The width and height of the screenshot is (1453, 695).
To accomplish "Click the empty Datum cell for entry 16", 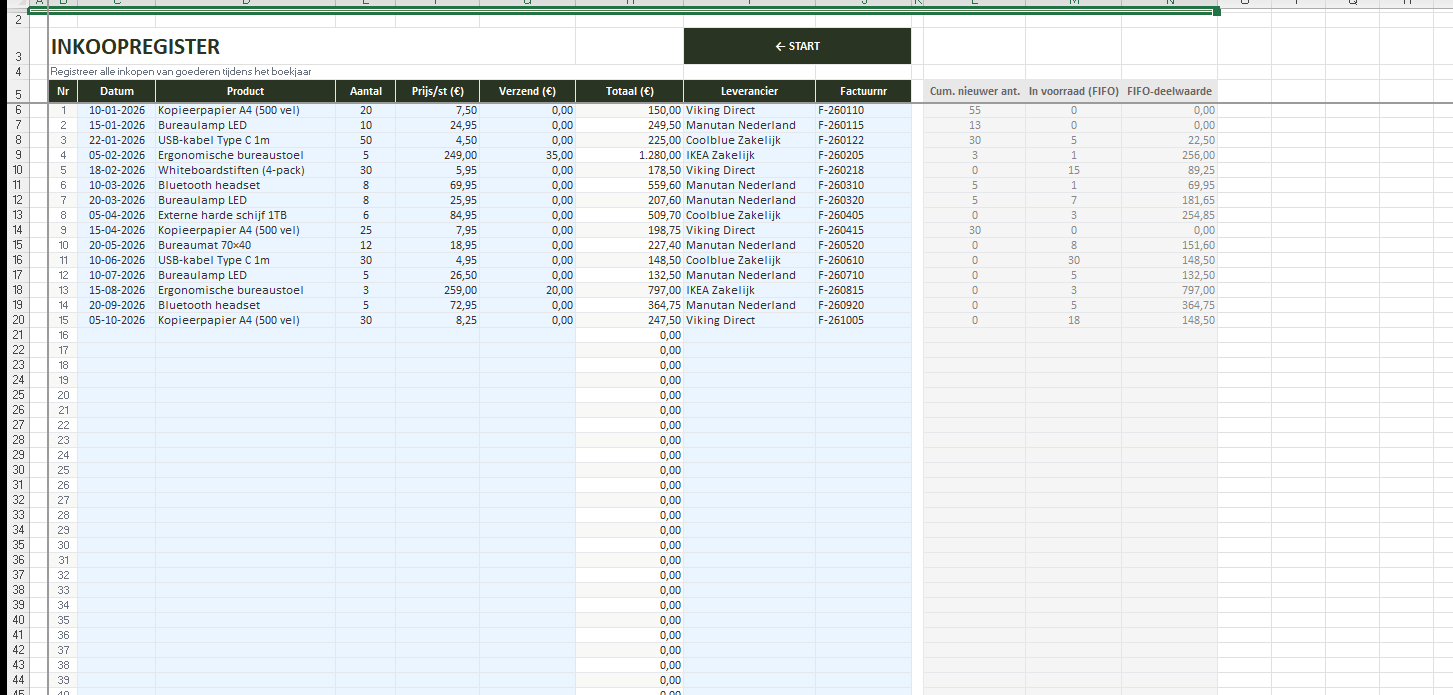I will click(116, 335).
